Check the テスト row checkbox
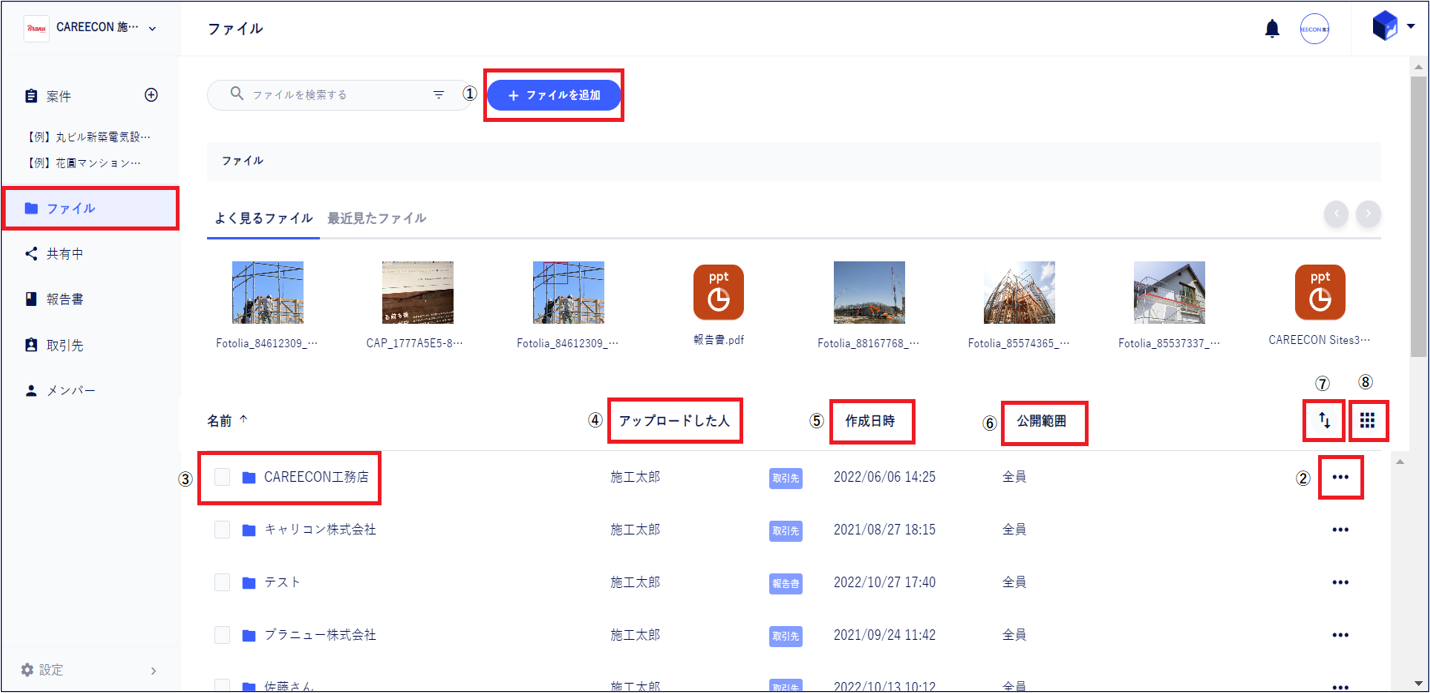 tap(222, 582)
